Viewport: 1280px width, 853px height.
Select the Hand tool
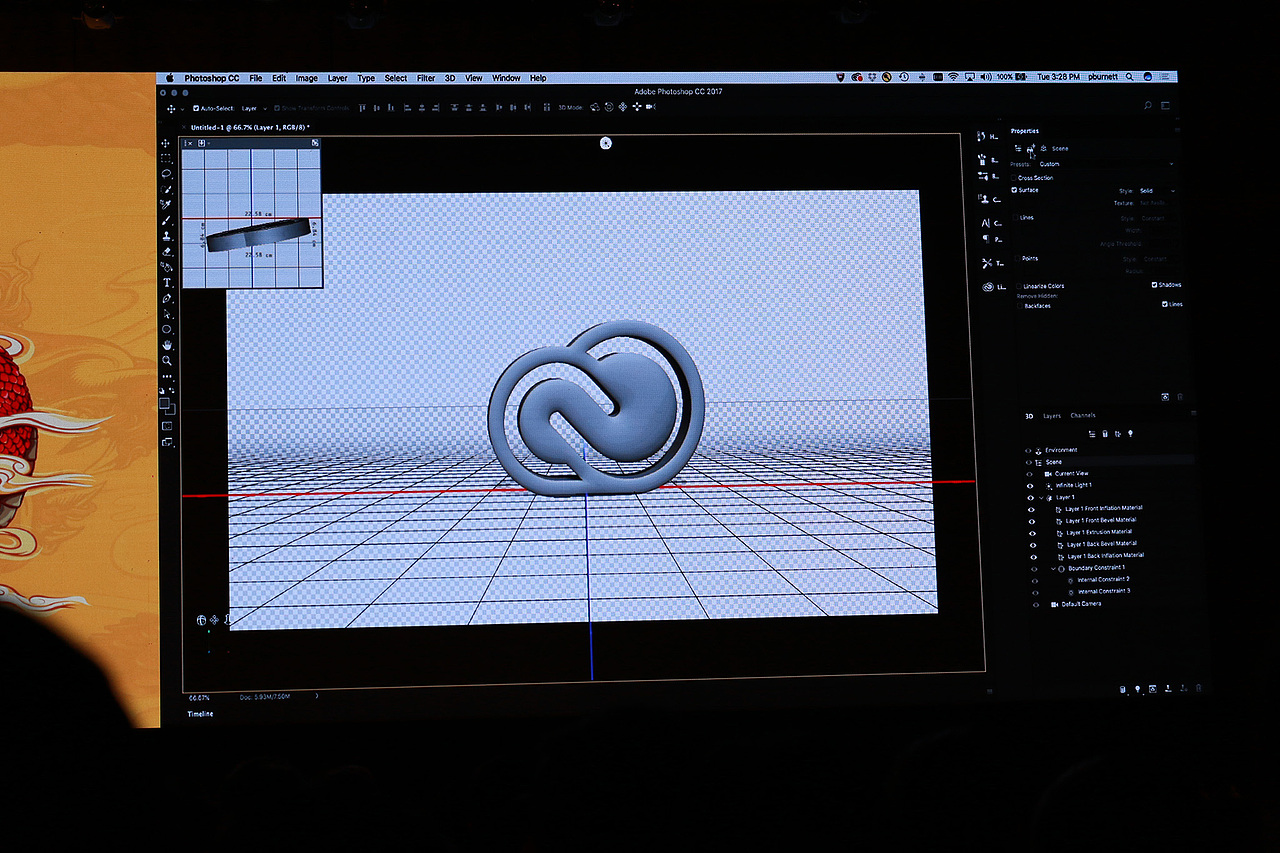(x=166, y=343)
